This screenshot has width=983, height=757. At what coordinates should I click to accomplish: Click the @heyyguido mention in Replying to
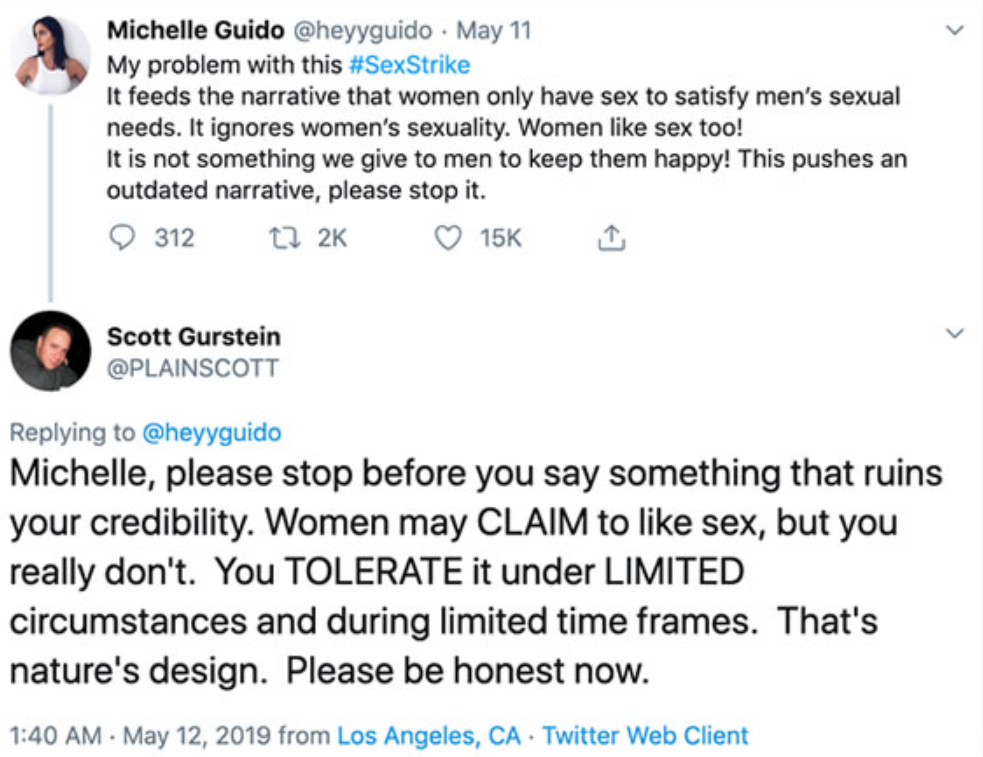[213, 432]
